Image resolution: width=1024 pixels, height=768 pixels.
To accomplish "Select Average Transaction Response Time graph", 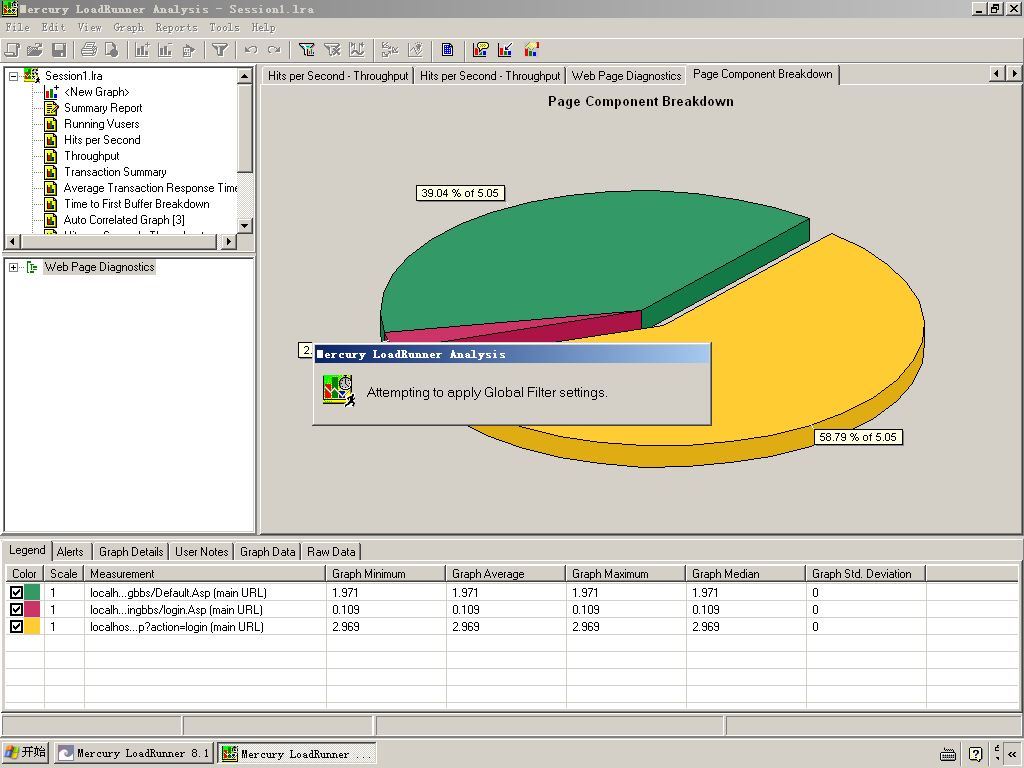I will (150, 188).
